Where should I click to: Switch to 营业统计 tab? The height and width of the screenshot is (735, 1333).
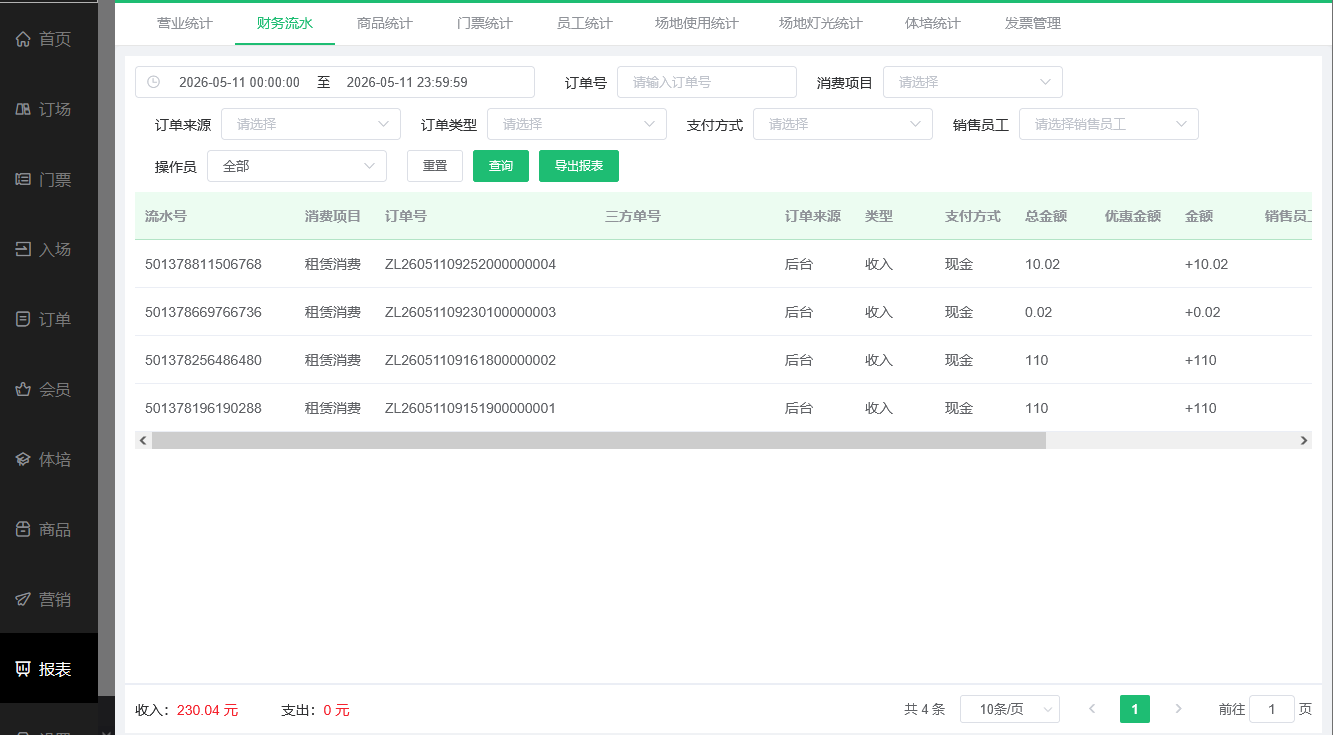(185, 23)
